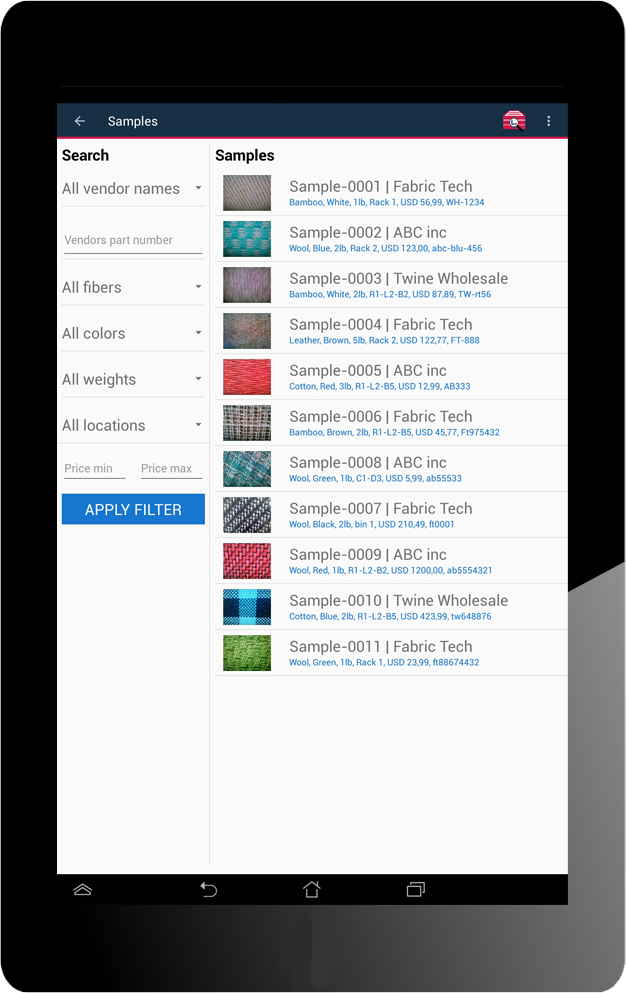Viewport: 626px width, 993px height.
Task: Open Sample-0002 teal fabric thumbnail
Action: pos(247,239)
